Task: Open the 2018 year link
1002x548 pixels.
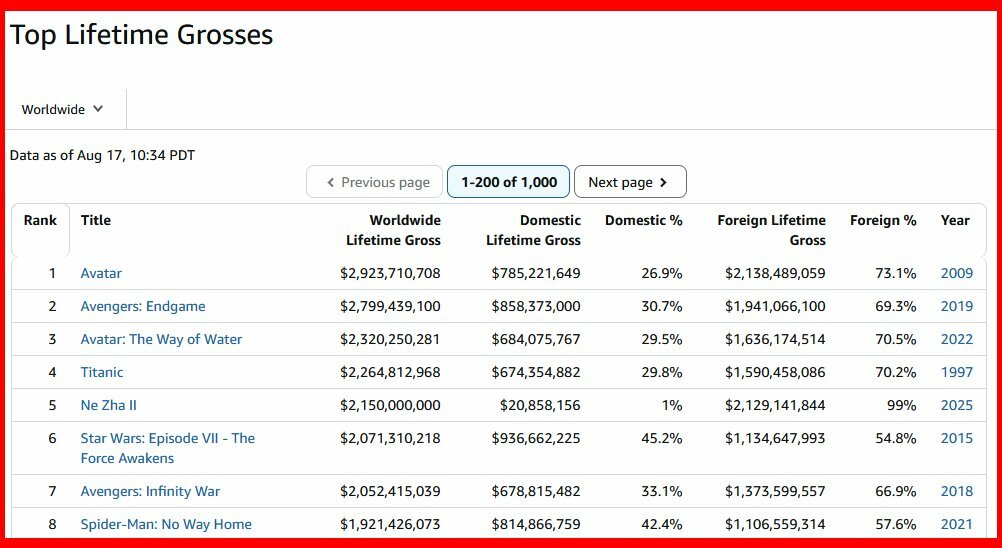Action: [x=957, y=492]
